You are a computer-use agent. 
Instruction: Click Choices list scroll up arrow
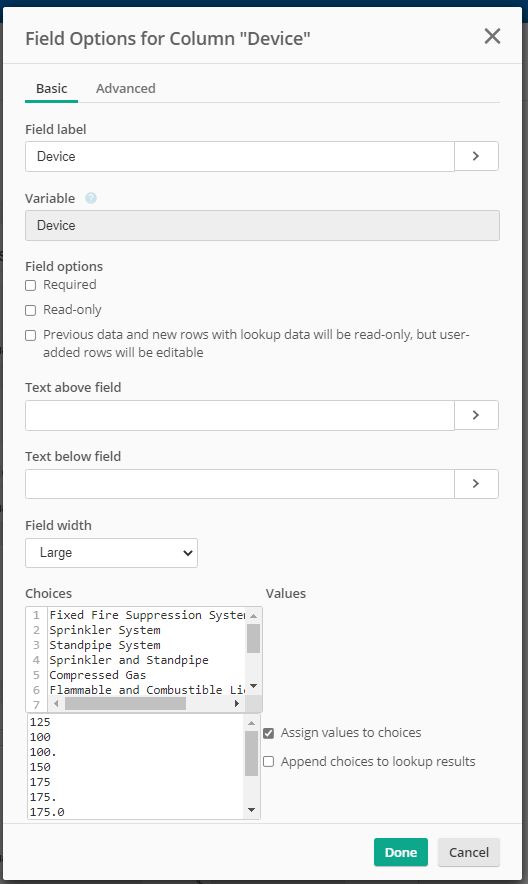[x=254, y=616]
